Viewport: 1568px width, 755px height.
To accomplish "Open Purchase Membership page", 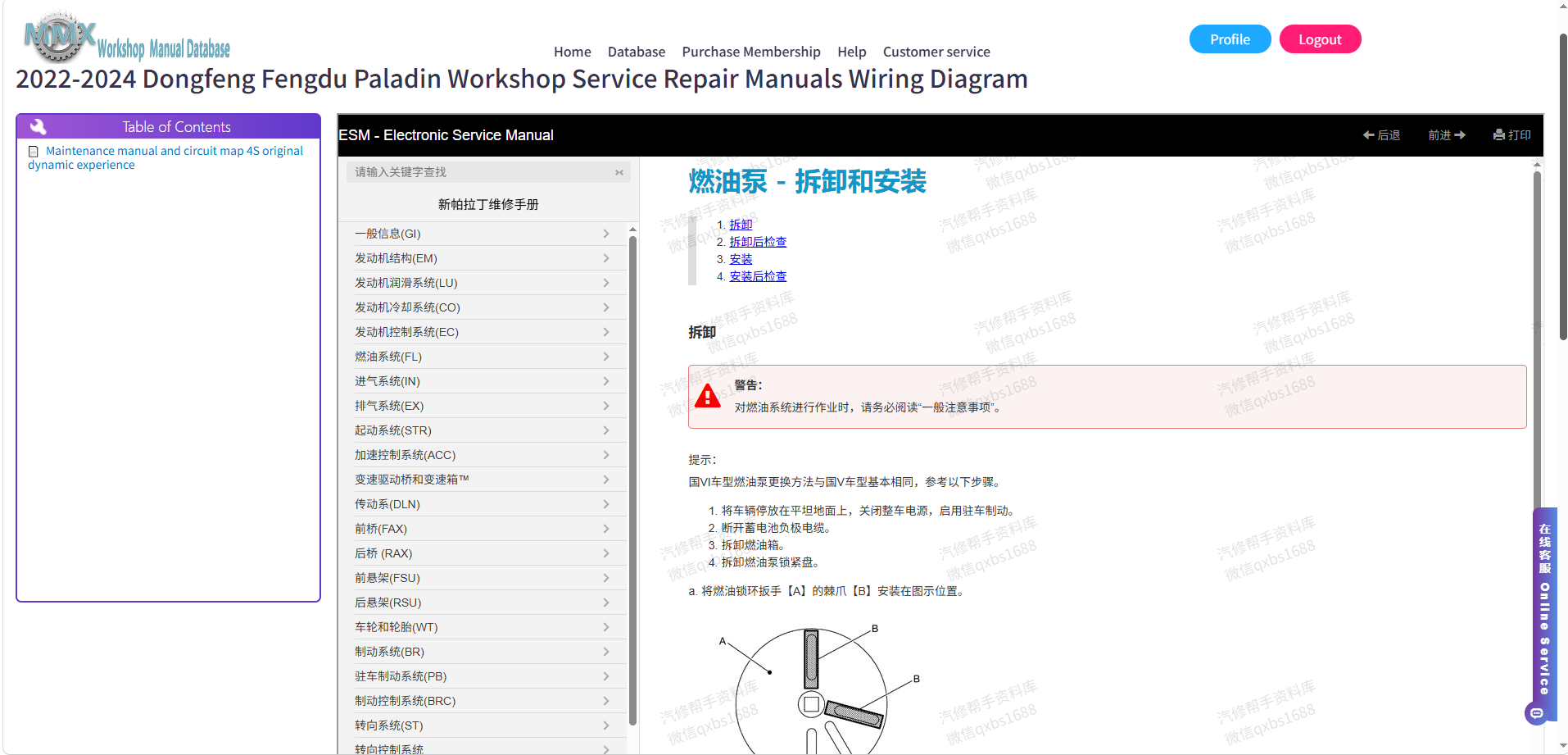I will tap(751, 52).
